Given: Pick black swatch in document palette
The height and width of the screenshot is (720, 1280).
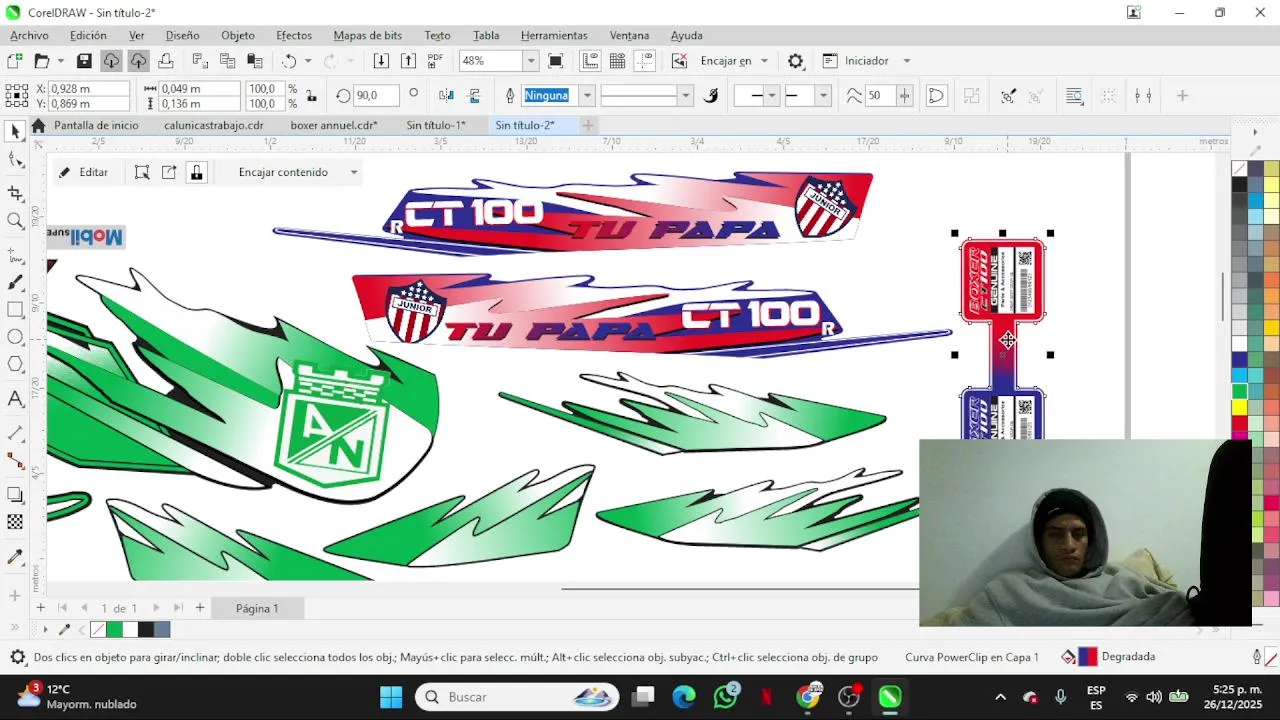Looking at the screenshot, I should point(146,629).
